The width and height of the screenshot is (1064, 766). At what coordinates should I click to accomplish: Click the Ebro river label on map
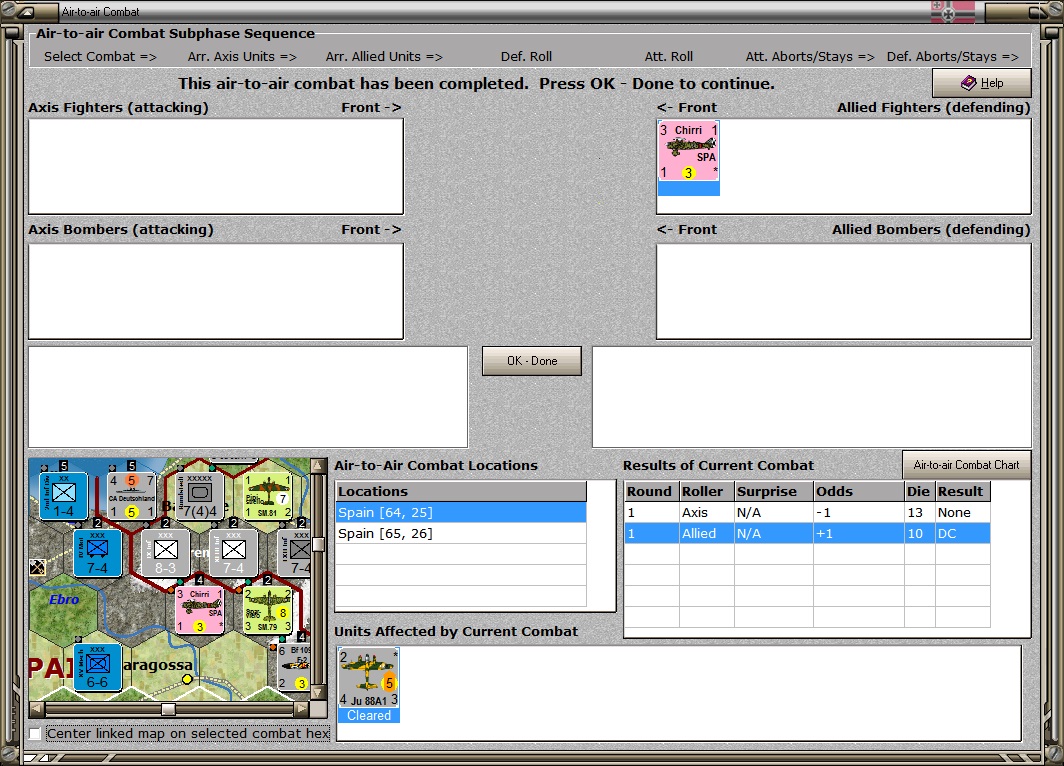coord(64,600)
